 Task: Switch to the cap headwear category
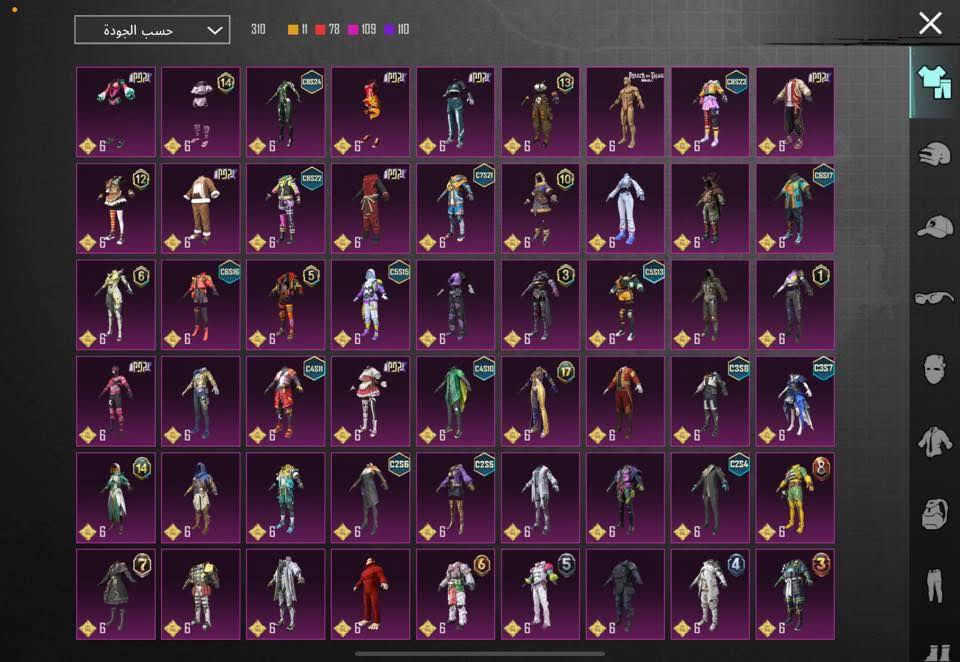[935, 226]
